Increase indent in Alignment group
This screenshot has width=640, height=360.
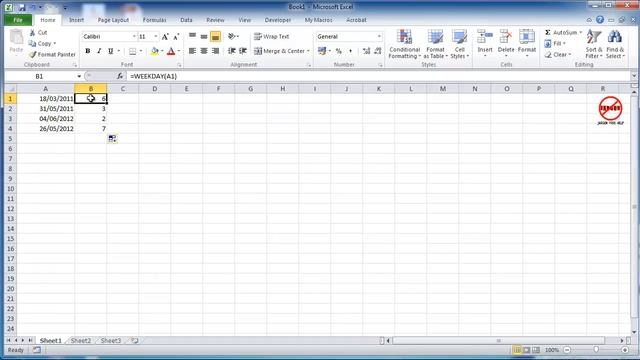[x=243, y=51]
